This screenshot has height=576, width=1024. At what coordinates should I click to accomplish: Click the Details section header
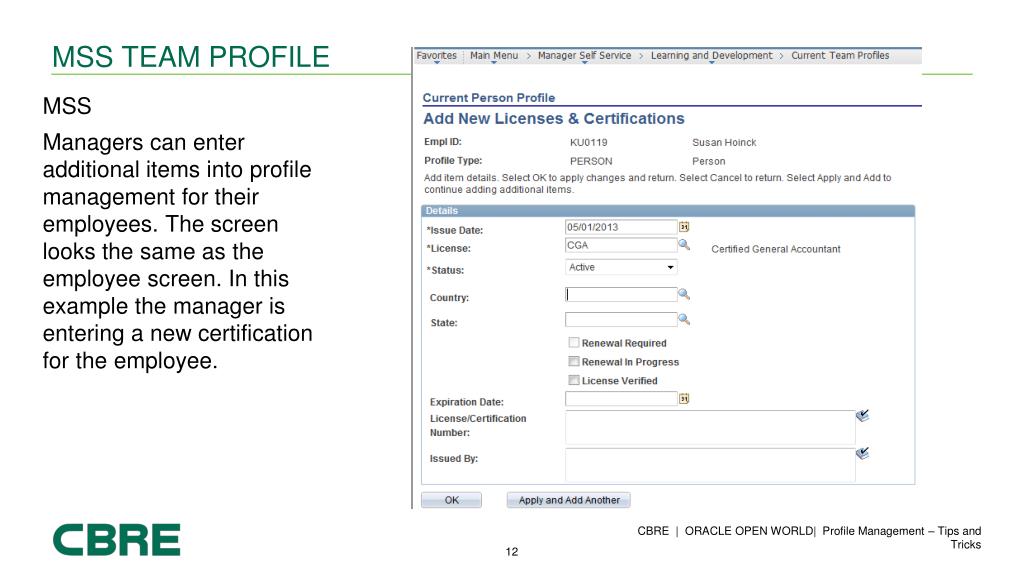(x=668, y=211)
